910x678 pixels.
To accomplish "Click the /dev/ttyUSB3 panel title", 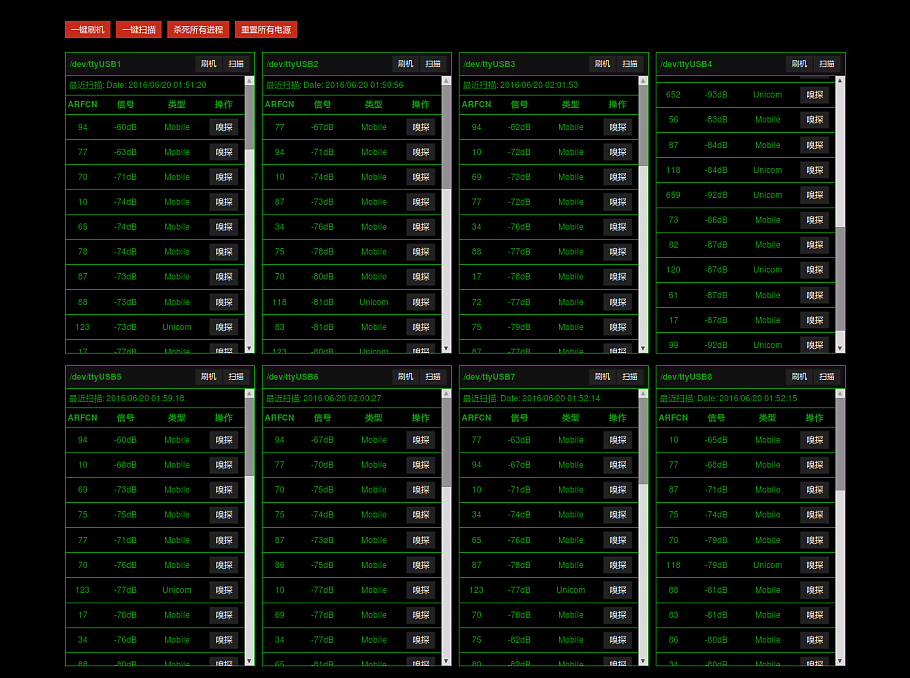I will [489, 64].
